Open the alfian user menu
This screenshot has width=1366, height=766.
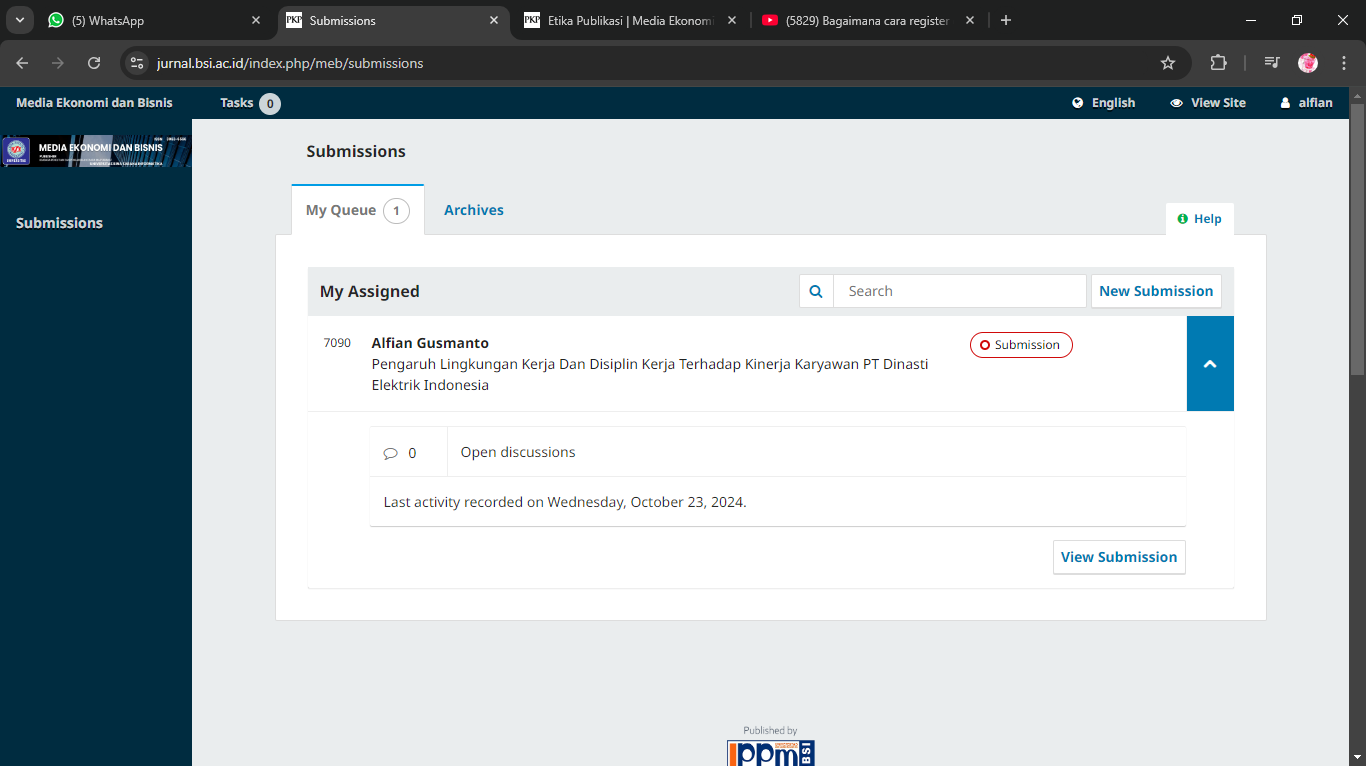click(x=1307, y=103)
